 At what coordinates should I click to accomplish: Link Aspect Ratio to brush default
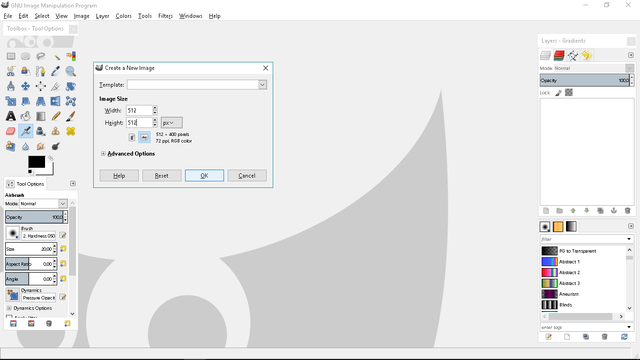(63, 264)
